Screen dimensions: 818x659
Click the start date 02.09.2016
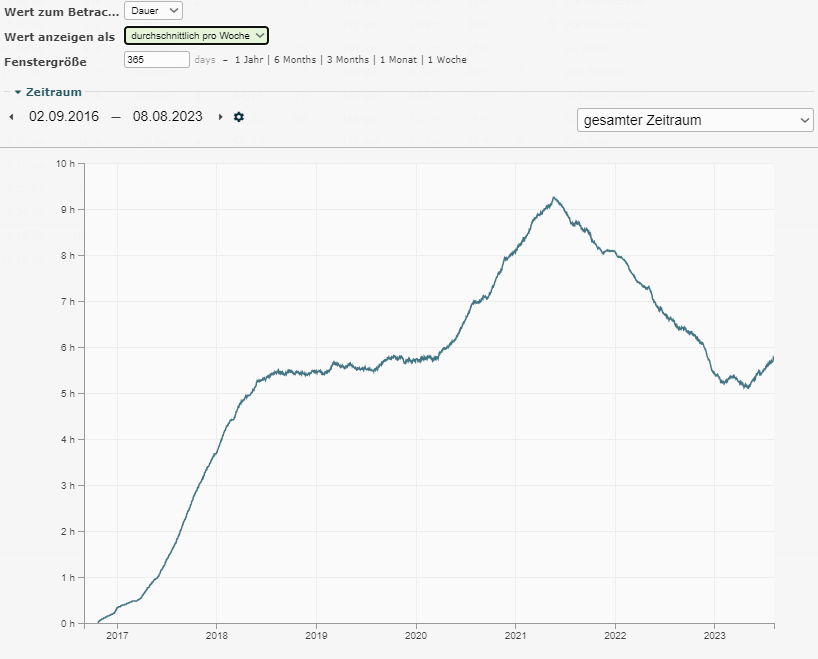tap(64, 117)
